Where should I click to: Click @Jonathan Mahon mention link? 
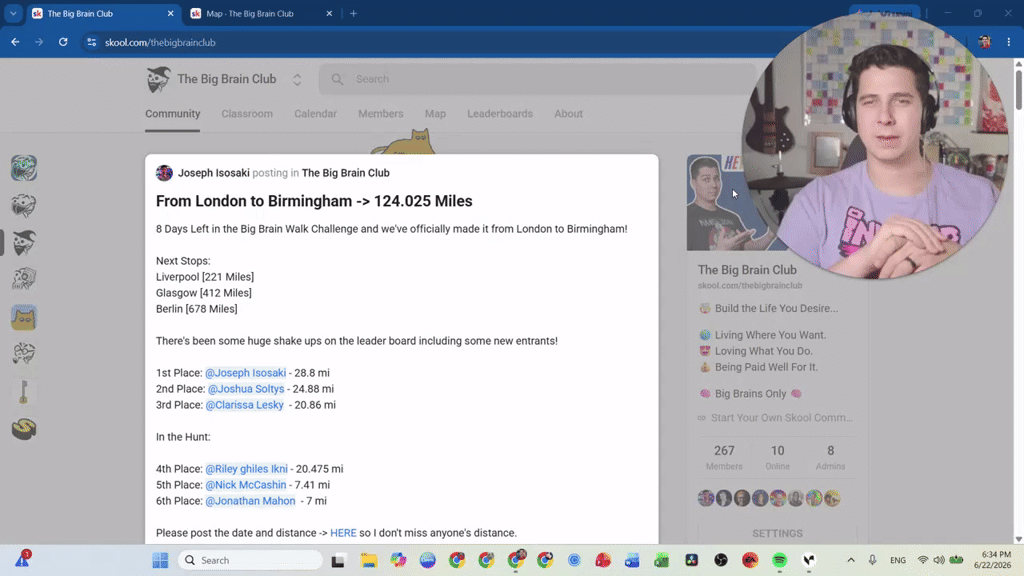pos(250,501)
